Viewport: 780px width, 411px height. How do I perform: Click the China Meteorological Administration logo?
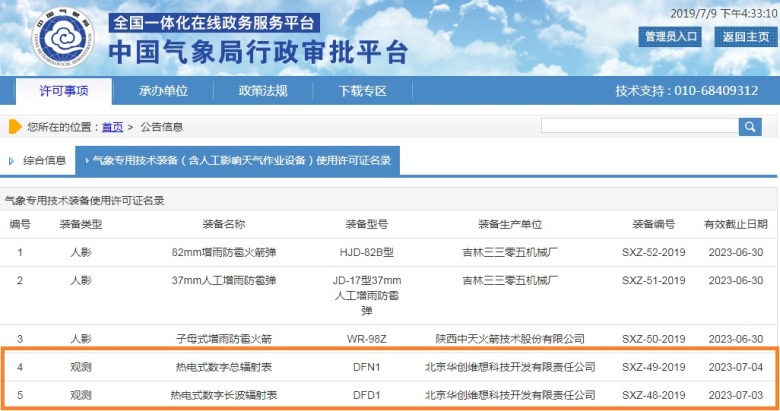pyautogui.click(x=56, y=37)
